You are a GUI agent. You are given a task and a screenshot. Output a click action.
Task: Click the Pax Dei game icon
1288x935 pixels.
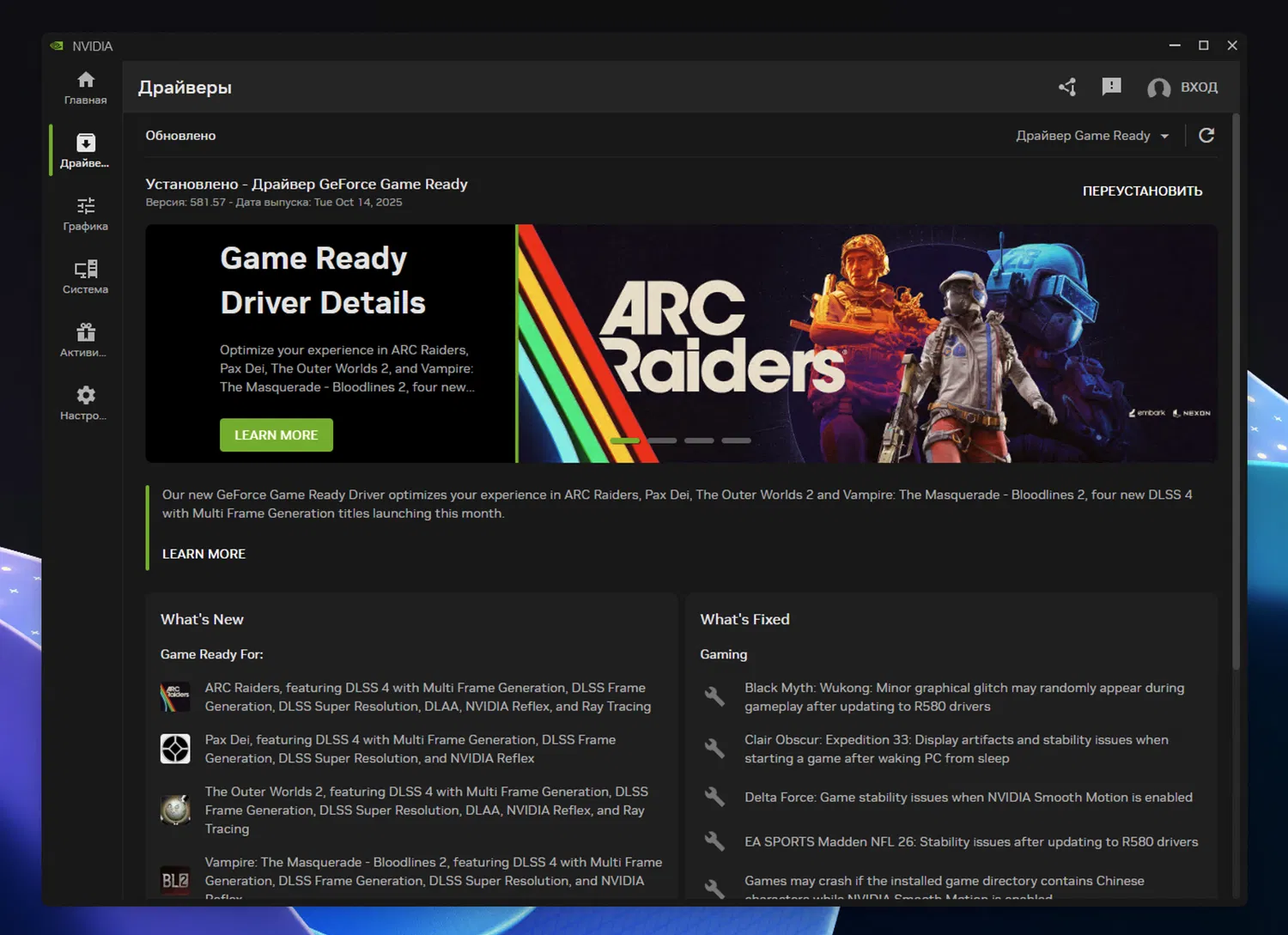175,749
